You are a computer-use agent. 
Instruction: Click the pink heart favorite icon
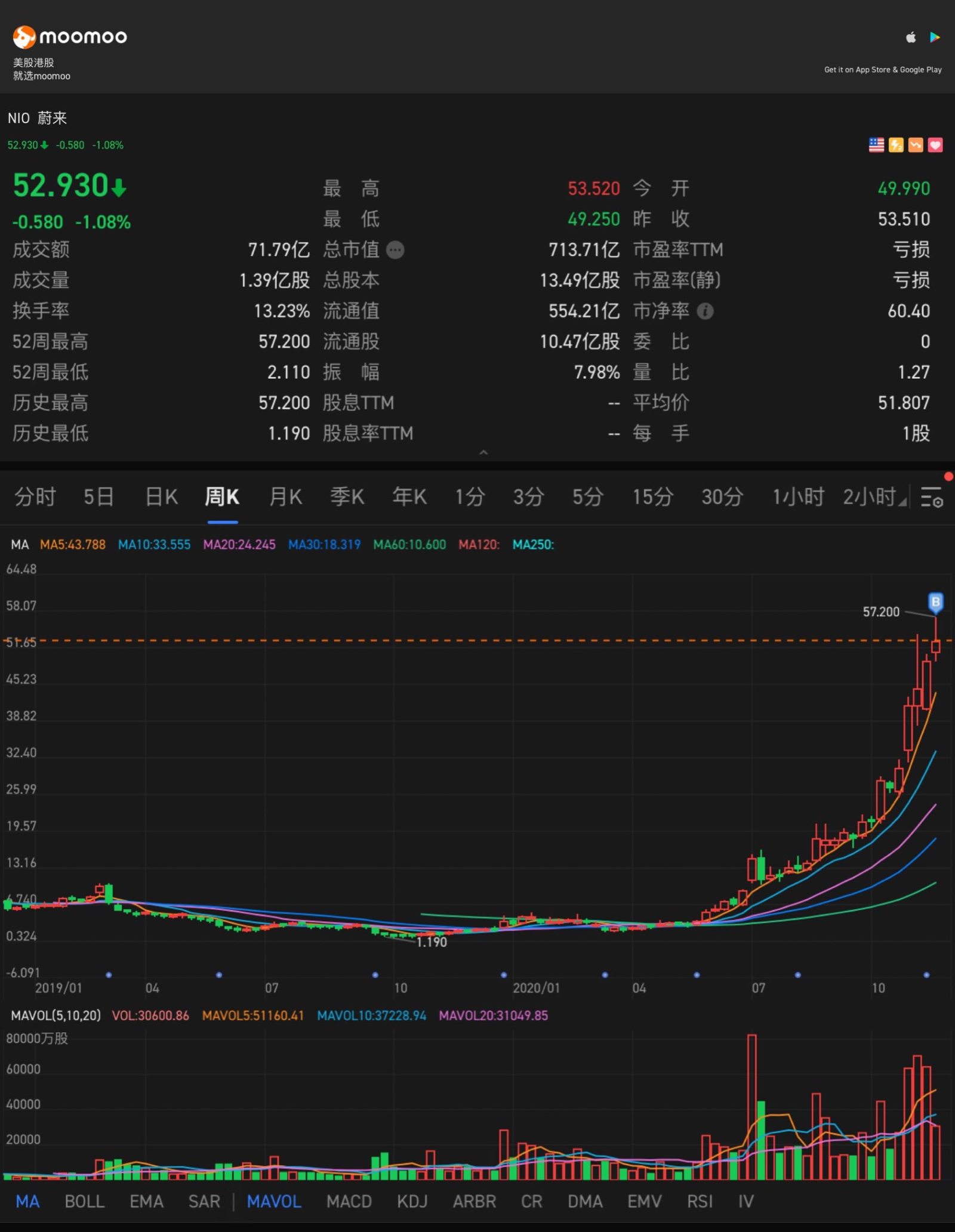(x=935, y=145)
